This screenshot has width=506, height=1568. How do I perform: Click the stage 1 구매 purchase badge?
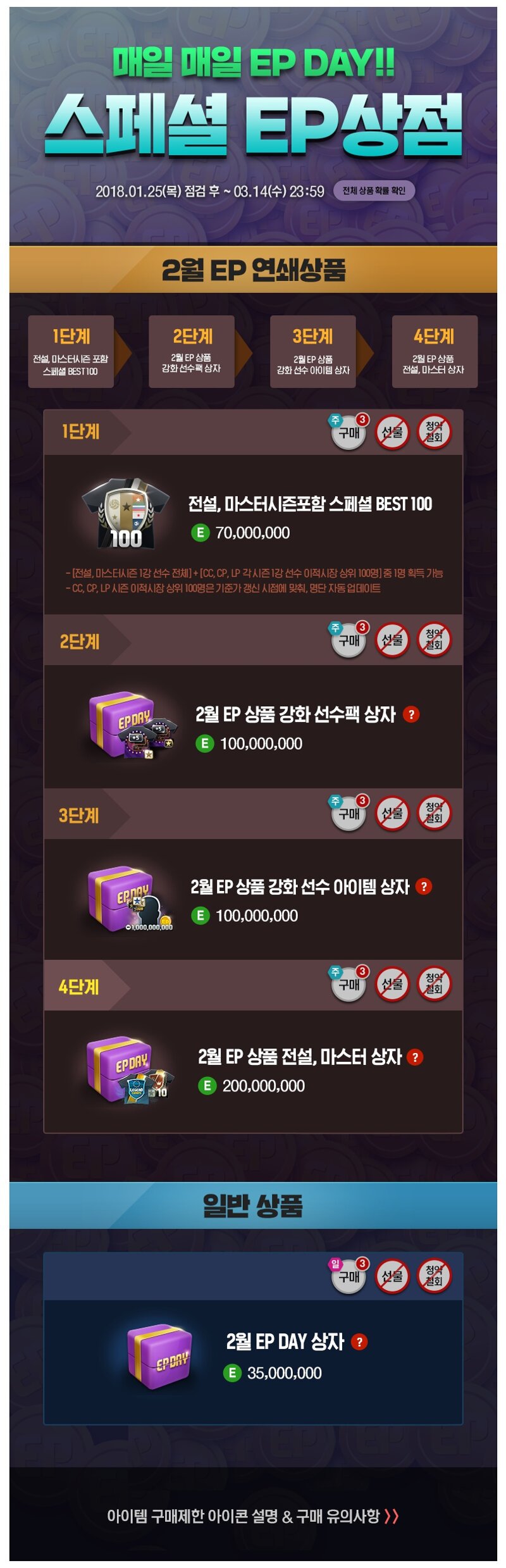pyautogui.click(x=349, y=432)
